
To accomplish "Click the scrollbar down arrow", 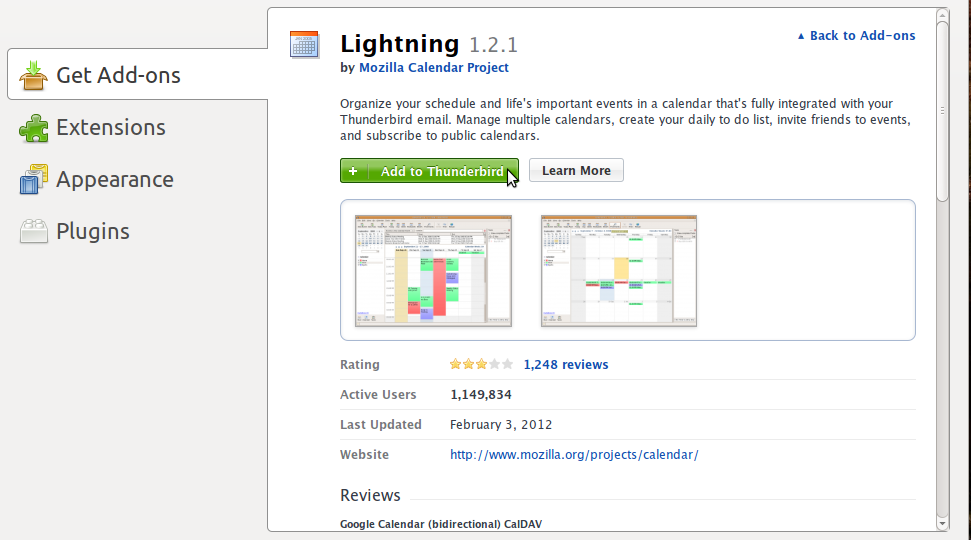I will point(942,524).
